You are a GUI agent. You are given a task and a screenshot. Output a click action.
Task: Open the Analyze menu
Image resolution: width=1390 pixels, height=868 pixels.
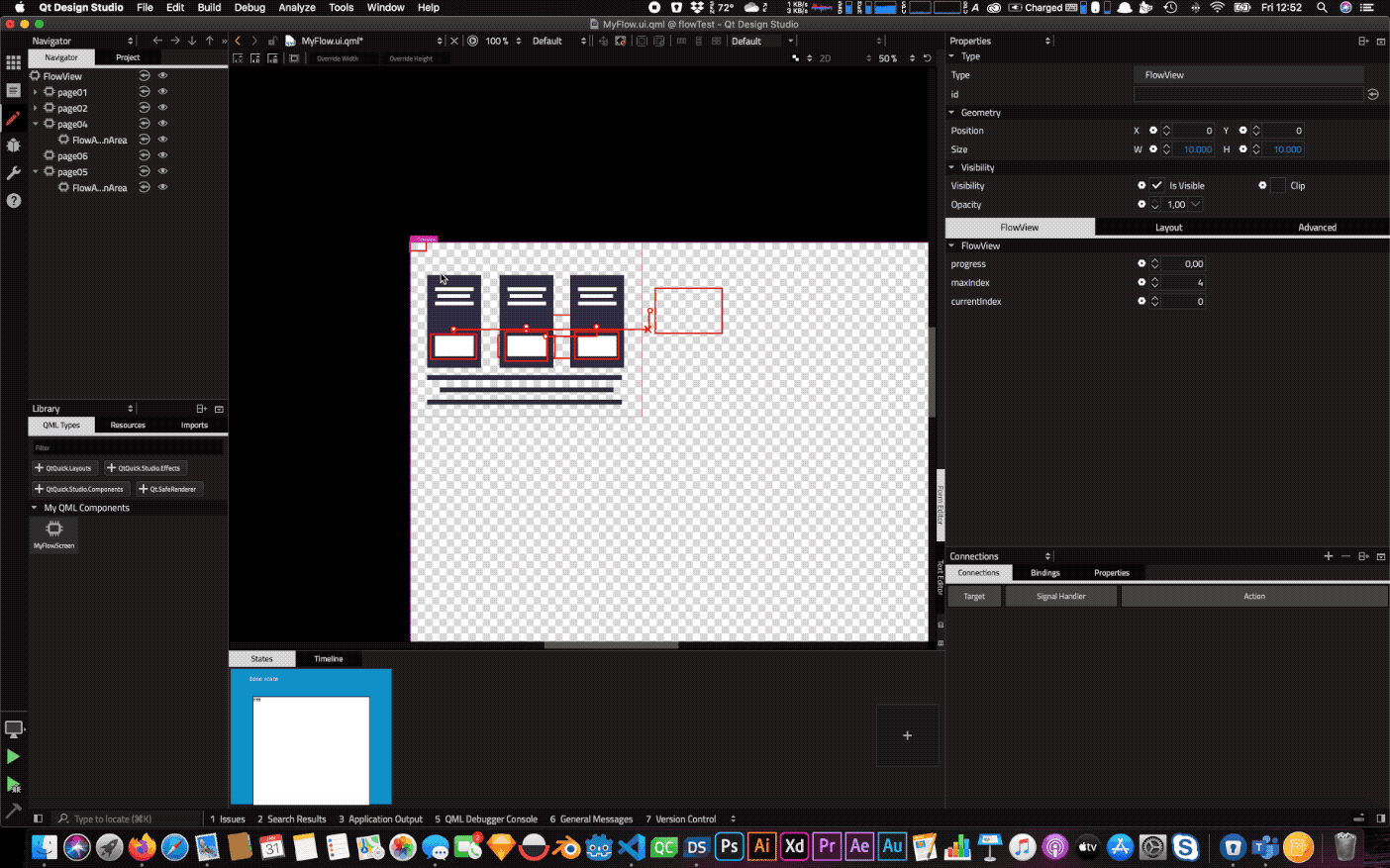[296, 7]
